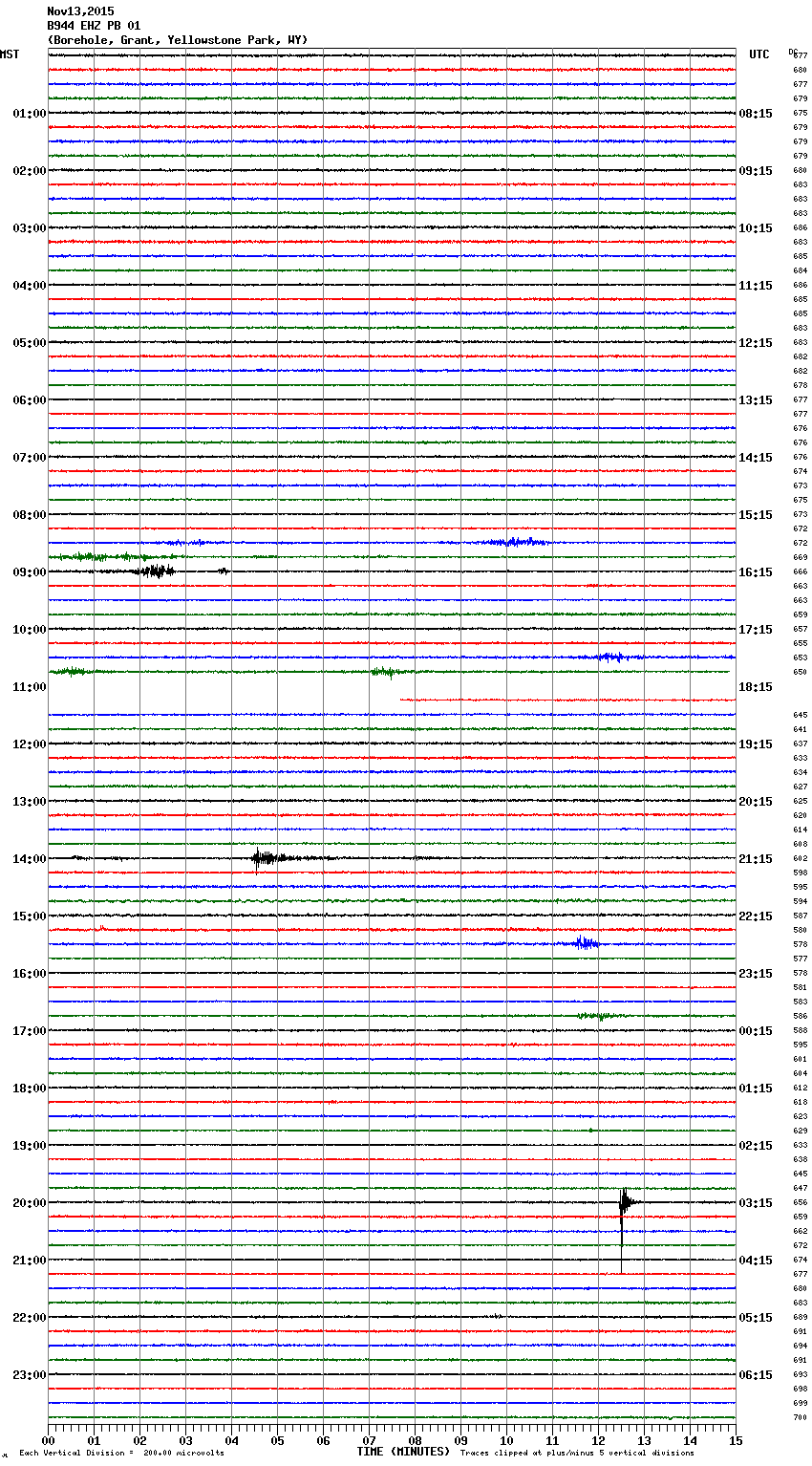This screenshot has height=1466, width=812.
Task: Click the 03:15 UTC time label
Action: 756,1203
